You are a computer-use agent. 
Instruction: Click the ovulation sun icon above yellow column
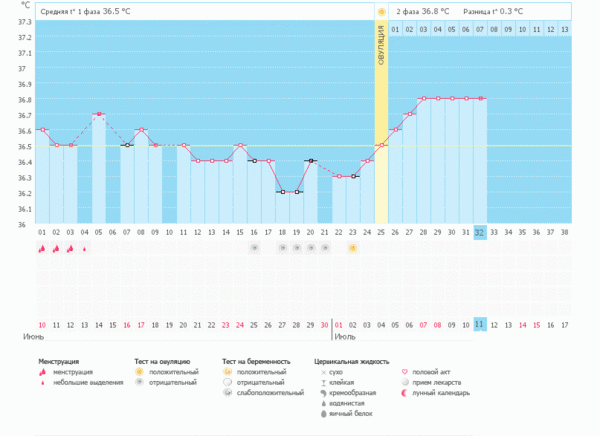[381, 11]
